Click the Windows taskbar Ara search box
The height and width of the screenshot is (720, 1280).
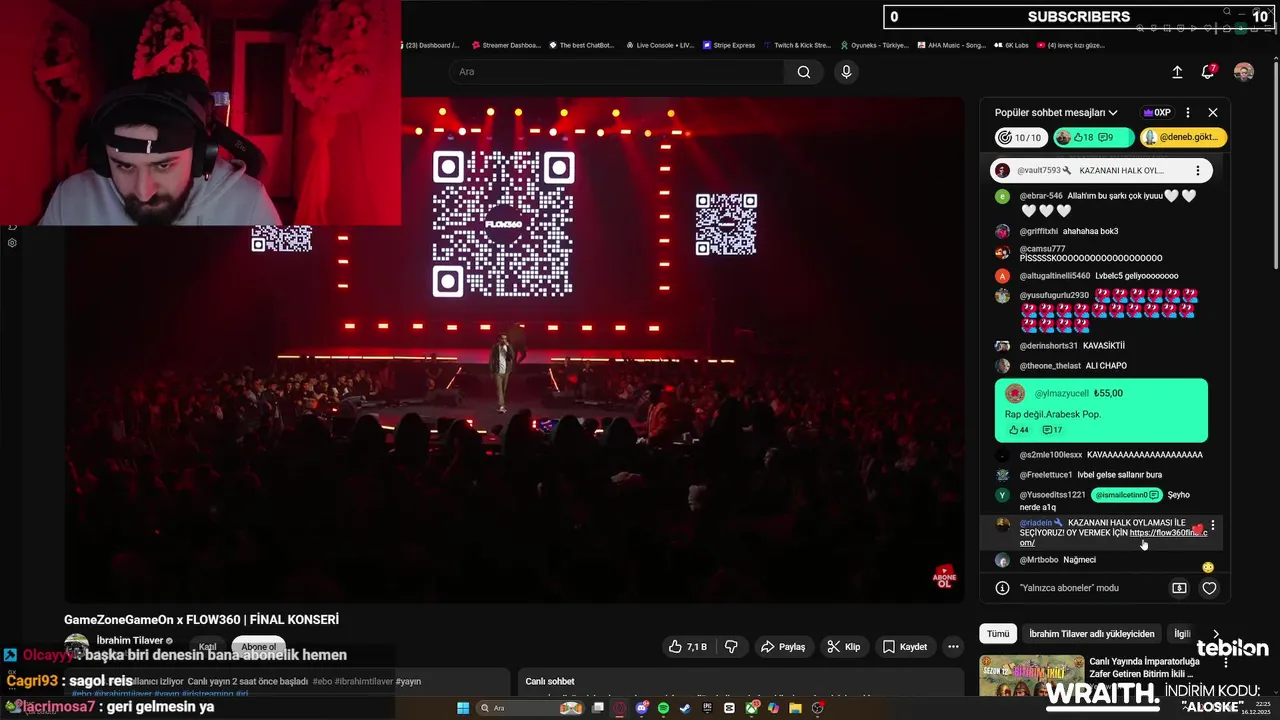(x=530, y=708)
